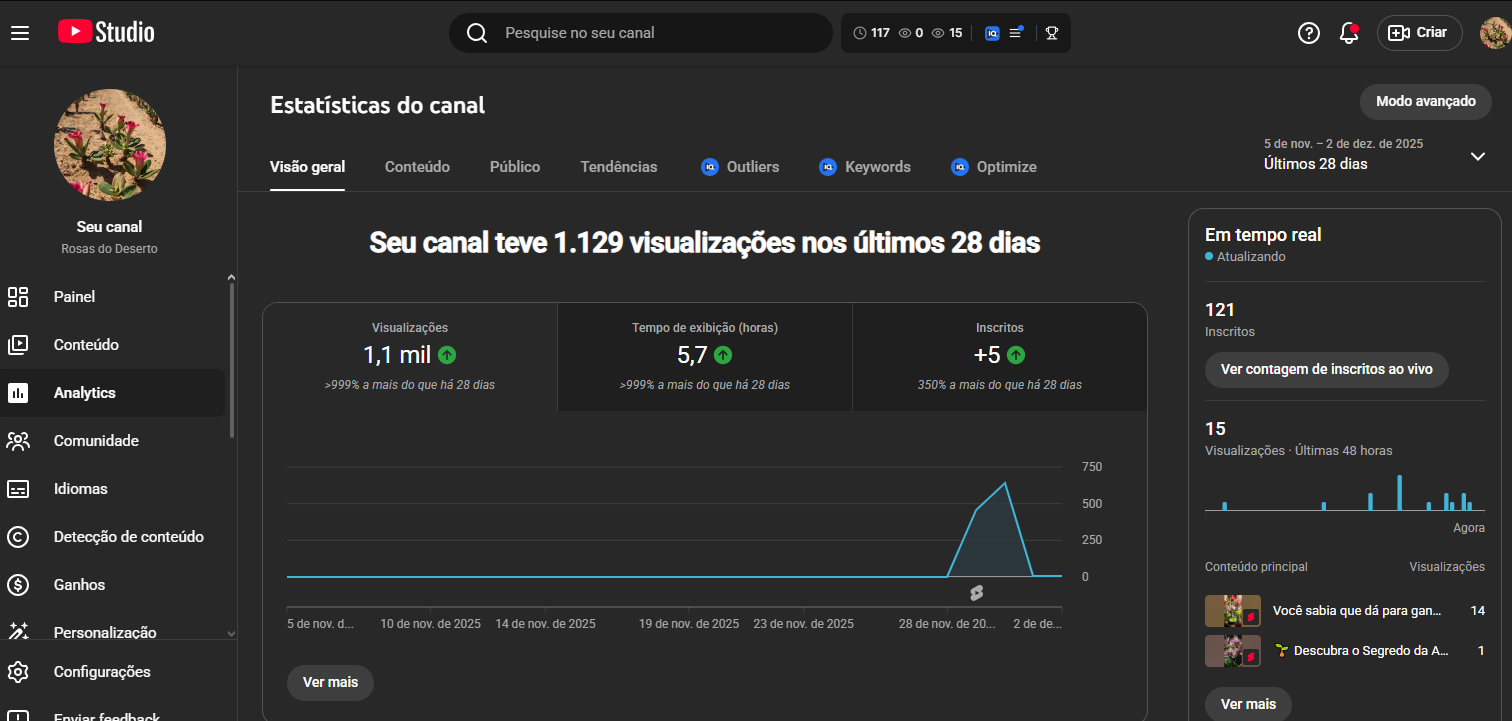Click the channel profile picture in sidebar
Image resolution: width=1512 pixels, height=721 pixels.
point(110,145)
